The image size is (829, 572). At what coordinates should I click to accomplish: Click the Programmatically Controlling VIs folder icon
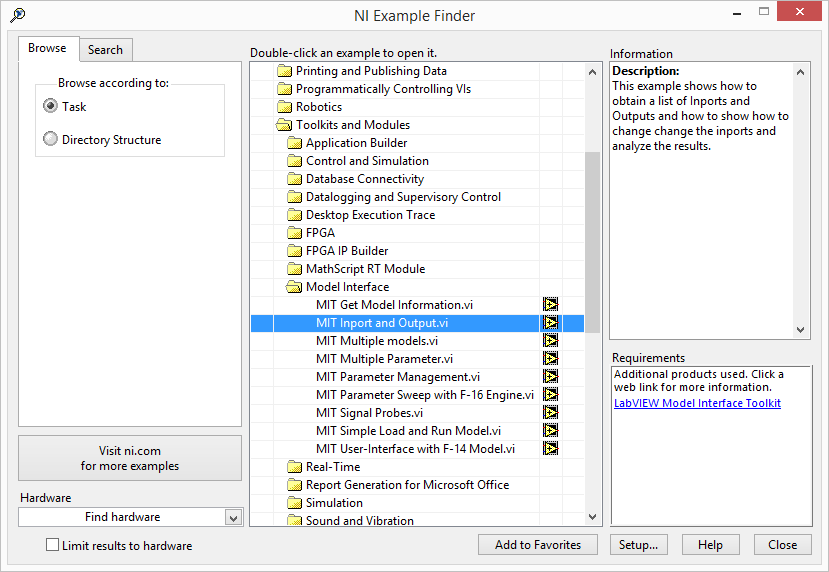284,89
